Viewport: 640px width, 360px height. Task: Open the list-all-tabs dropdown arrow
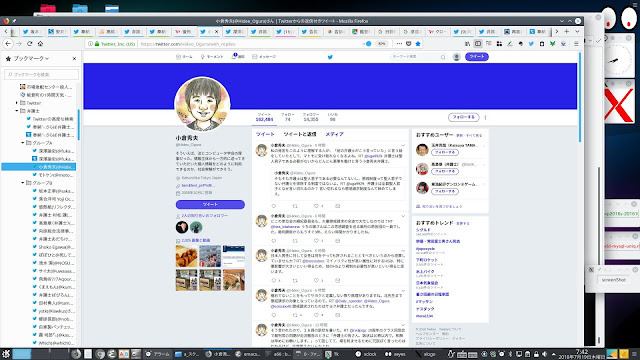[577, 31]
